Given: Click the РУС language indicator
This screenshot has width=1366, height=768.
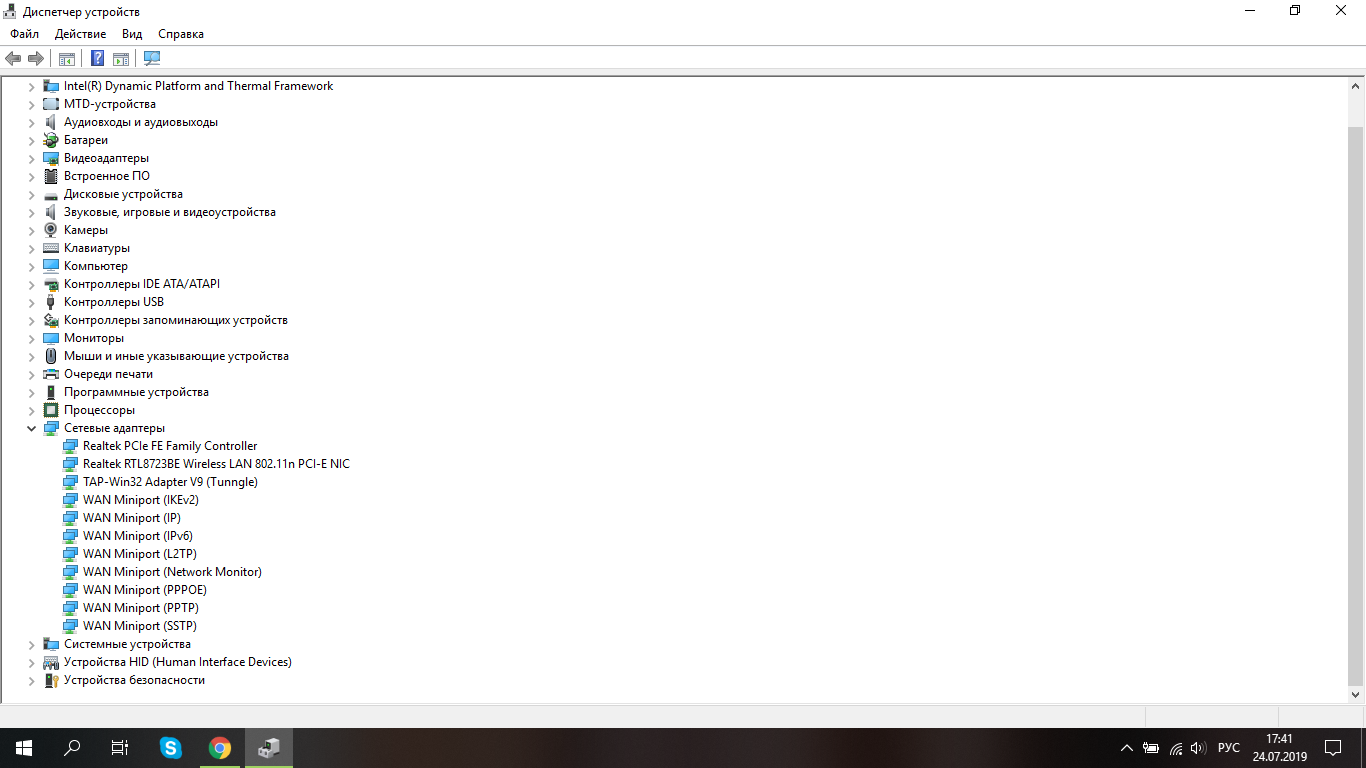Looking at the screenshot, I should [1229, 748].
